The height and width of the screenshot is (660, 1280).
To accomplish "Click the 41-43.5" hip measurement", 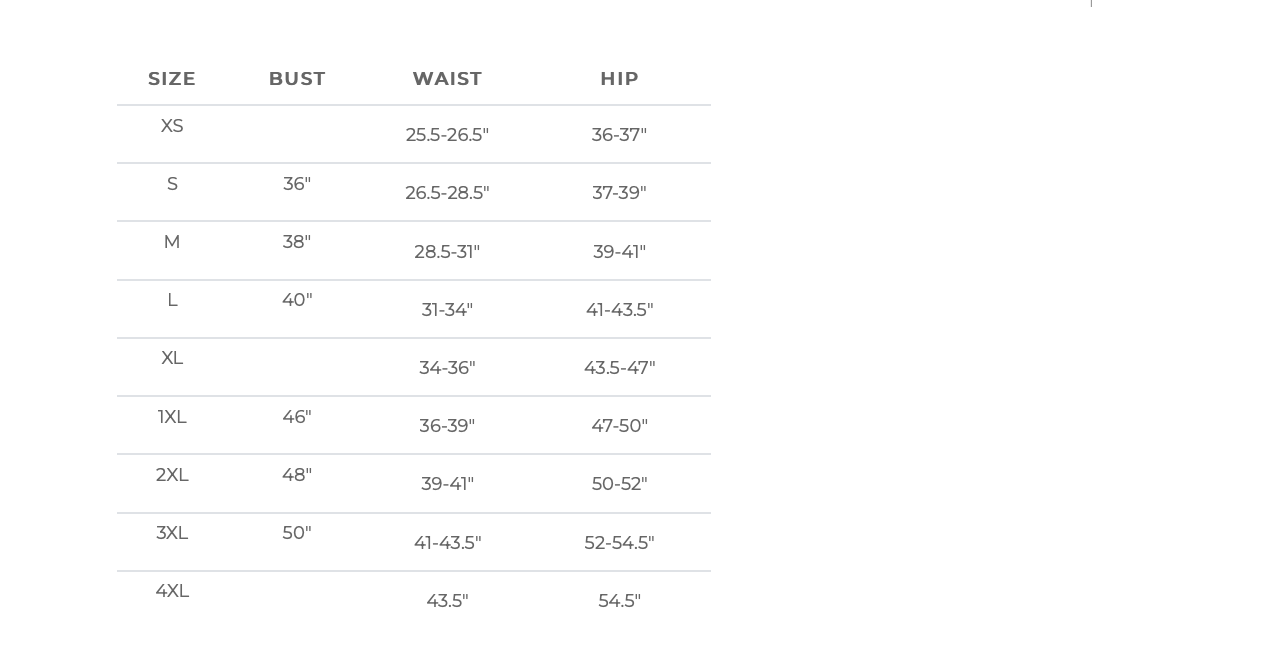I will pos(619,310).
